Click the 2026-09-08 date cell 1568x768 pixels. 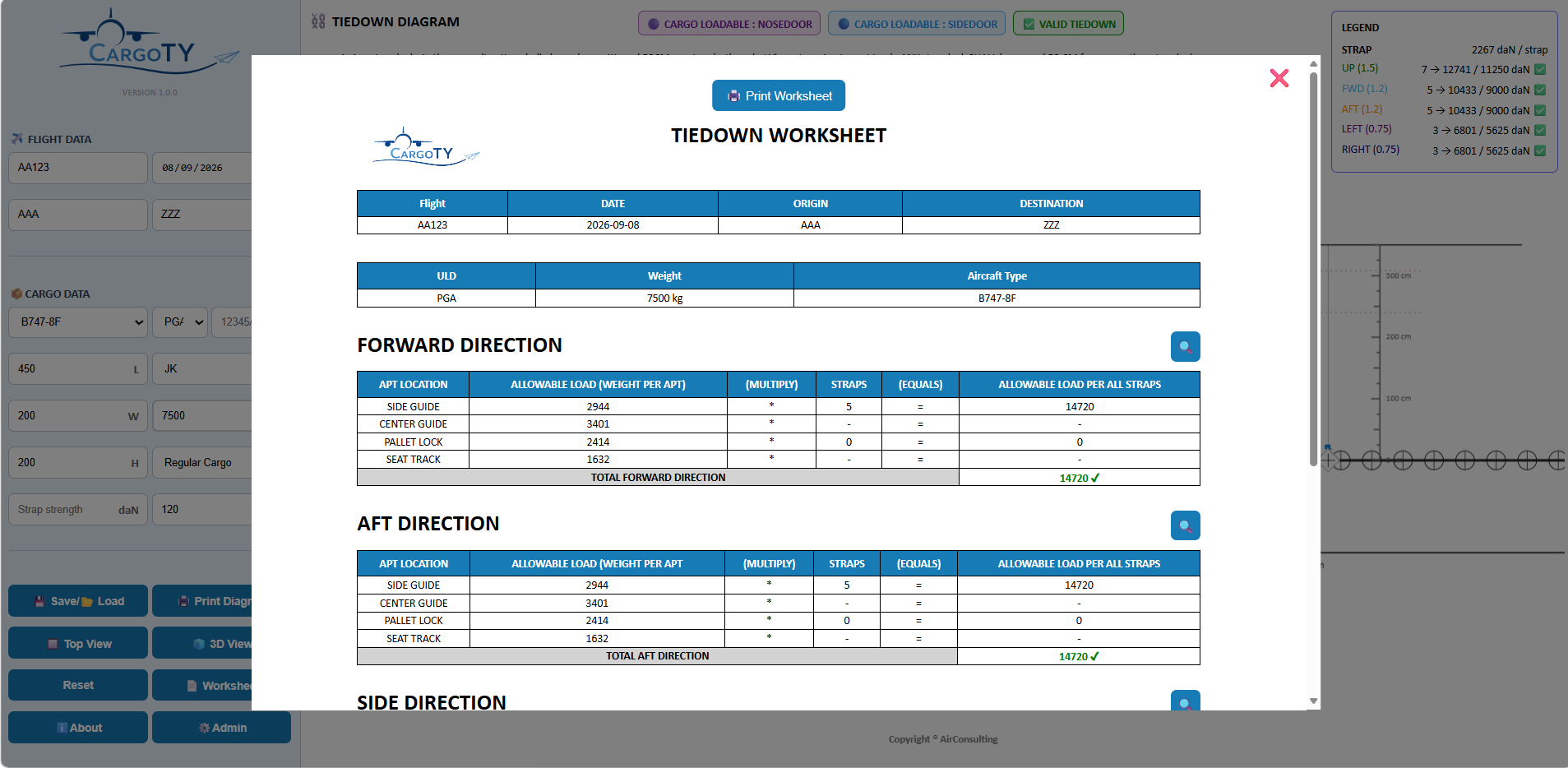click(613, 225)
